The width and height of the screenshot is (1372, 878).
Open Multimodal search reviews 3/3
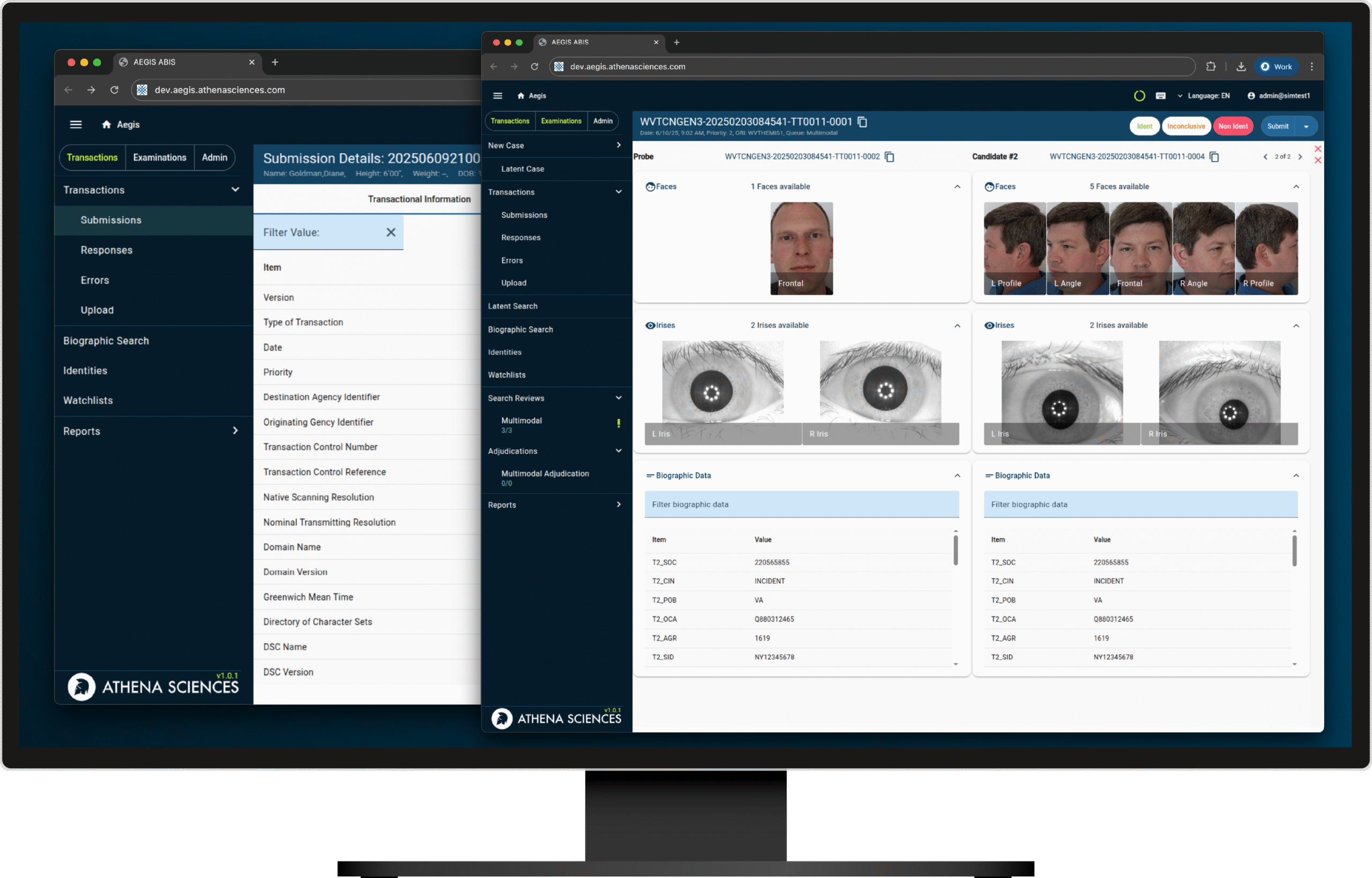[521, 424]
